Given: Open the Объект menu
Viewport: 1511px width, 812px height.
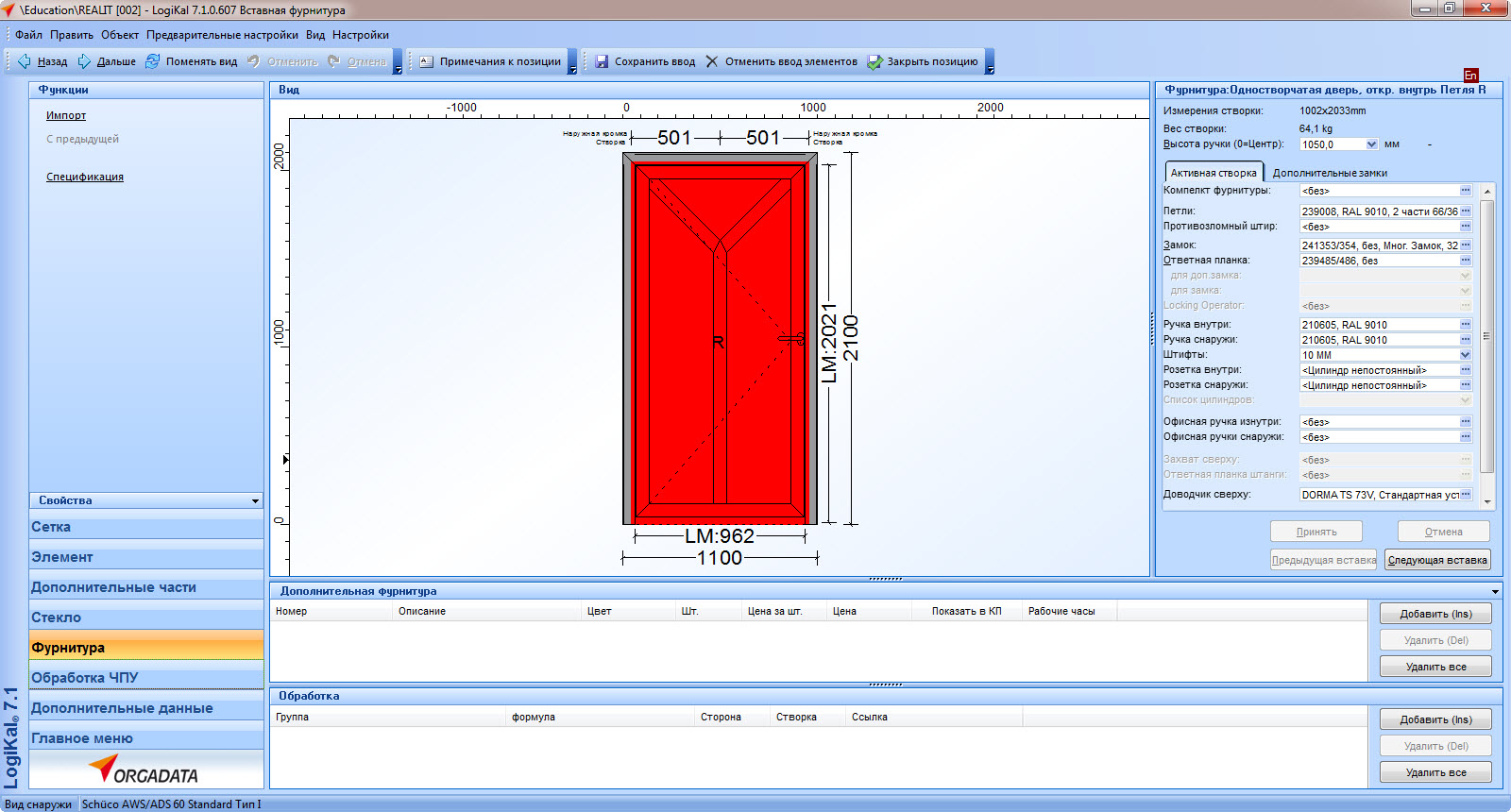Looking at the screenshot, I should click(120, 35).
